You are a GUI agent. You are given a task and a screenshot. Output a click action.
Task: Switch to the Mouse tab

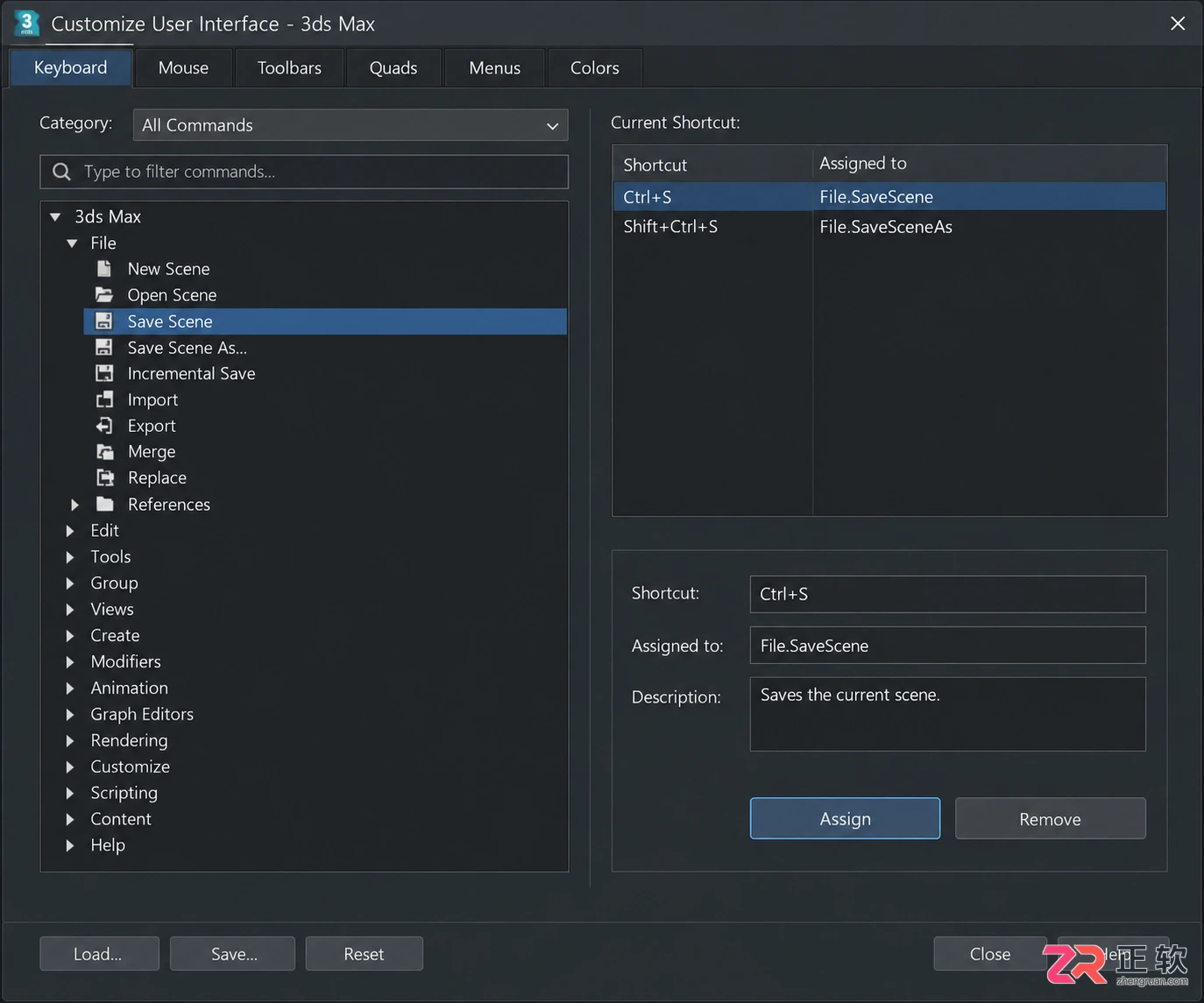(x=183, y=67)
